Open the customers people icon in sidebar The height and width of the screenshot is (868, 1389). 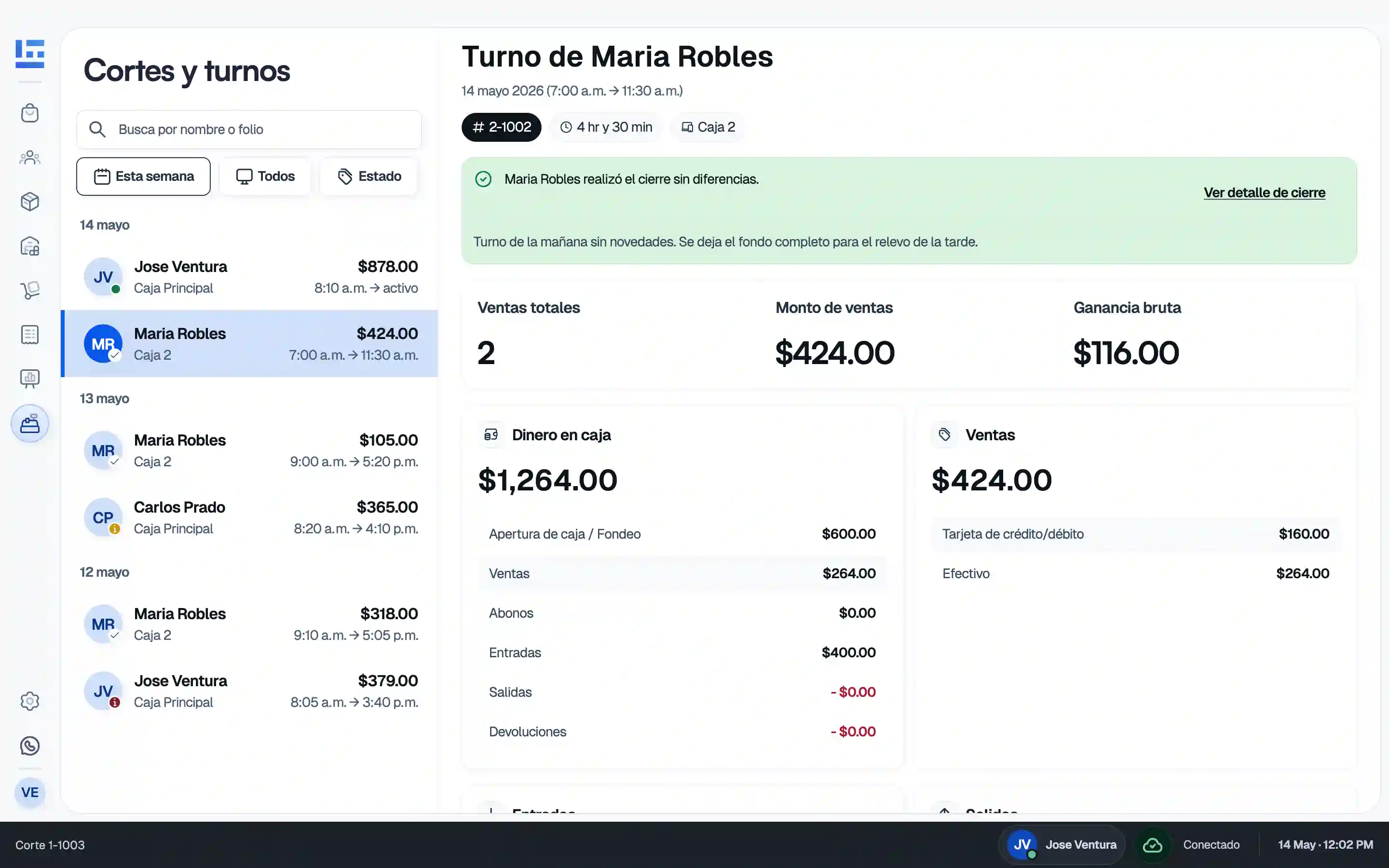pos(30,157)
